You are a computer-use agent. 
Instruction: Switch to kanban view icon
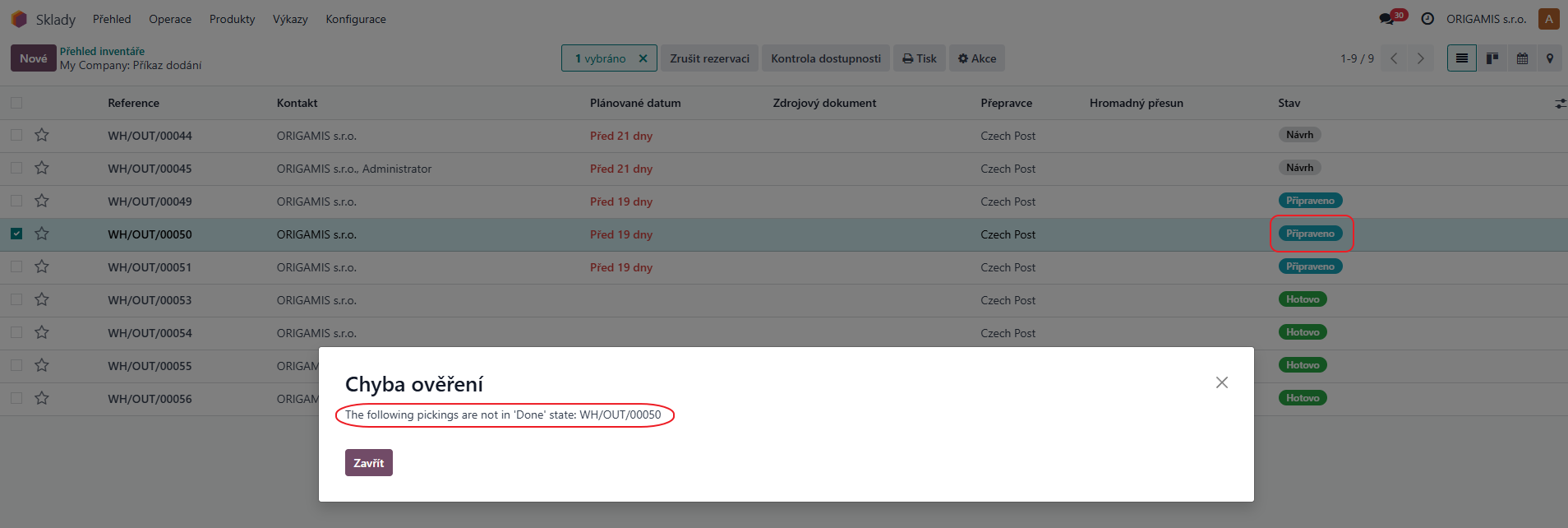coord(1492,58)
